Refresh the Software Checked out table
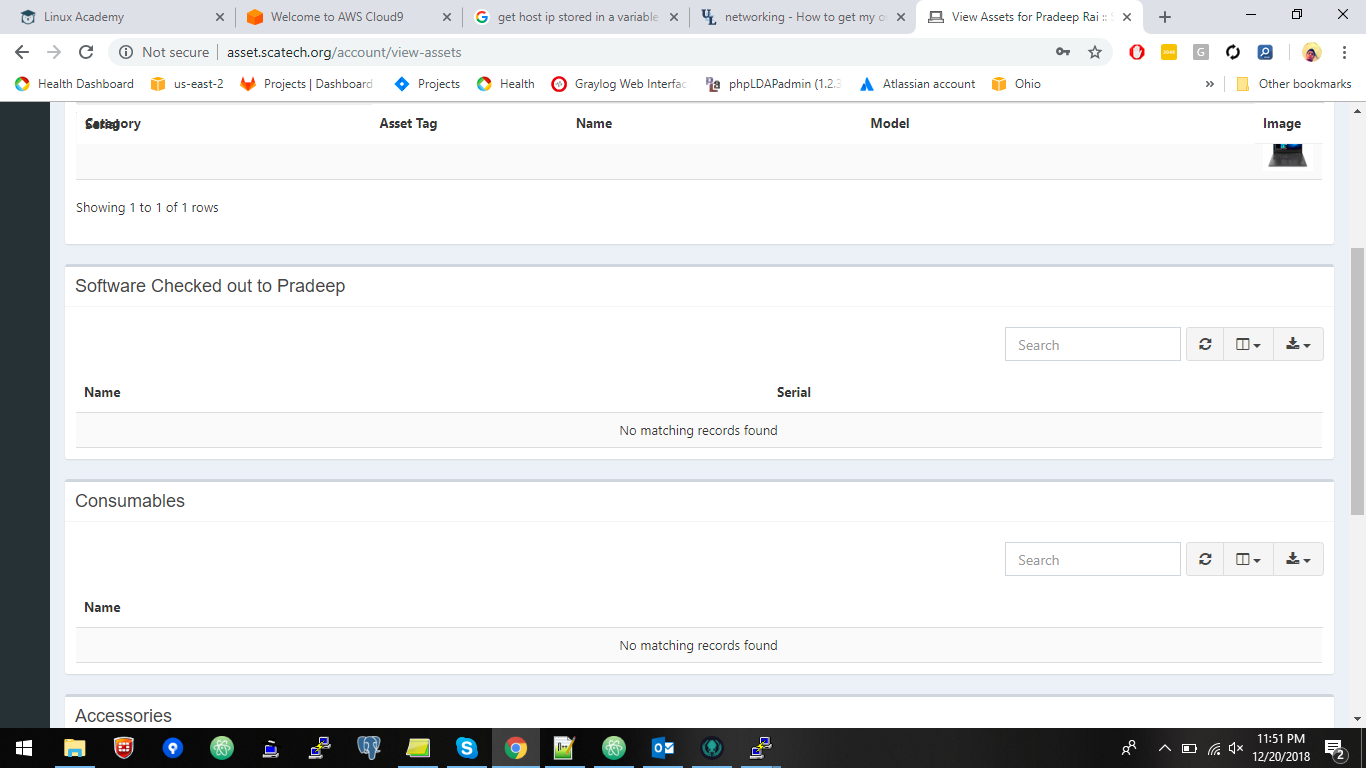 tap(1205, 344)
